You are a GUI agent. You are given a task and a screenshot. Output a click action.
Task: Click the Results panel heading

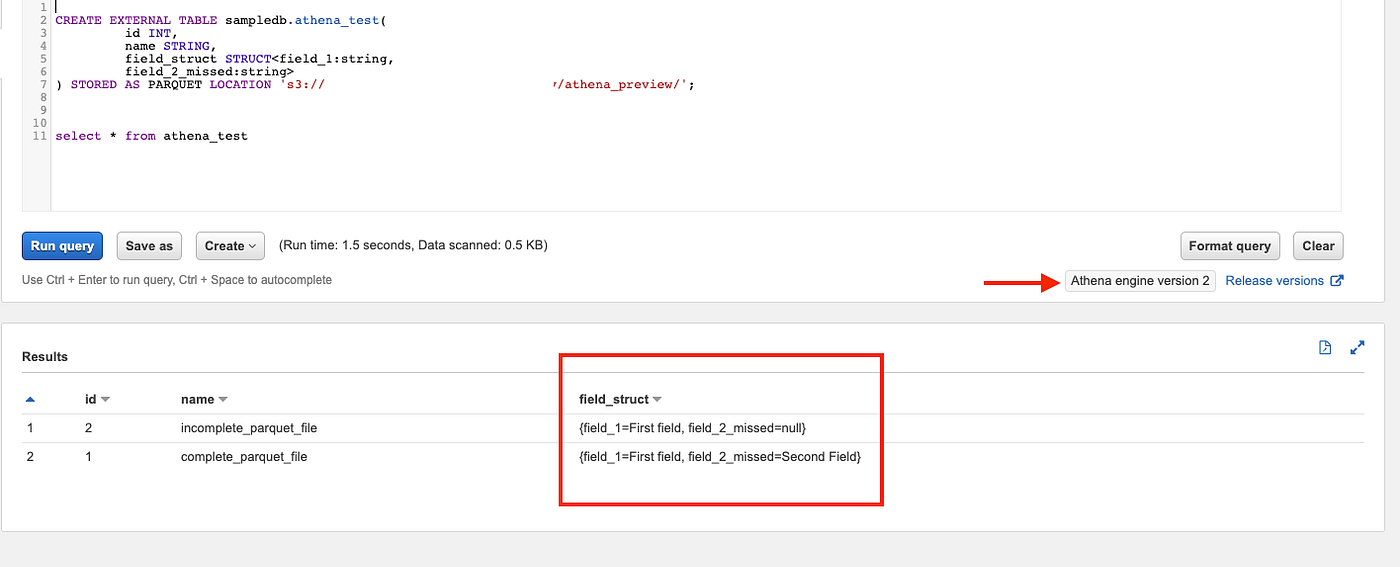coord(45,357)
